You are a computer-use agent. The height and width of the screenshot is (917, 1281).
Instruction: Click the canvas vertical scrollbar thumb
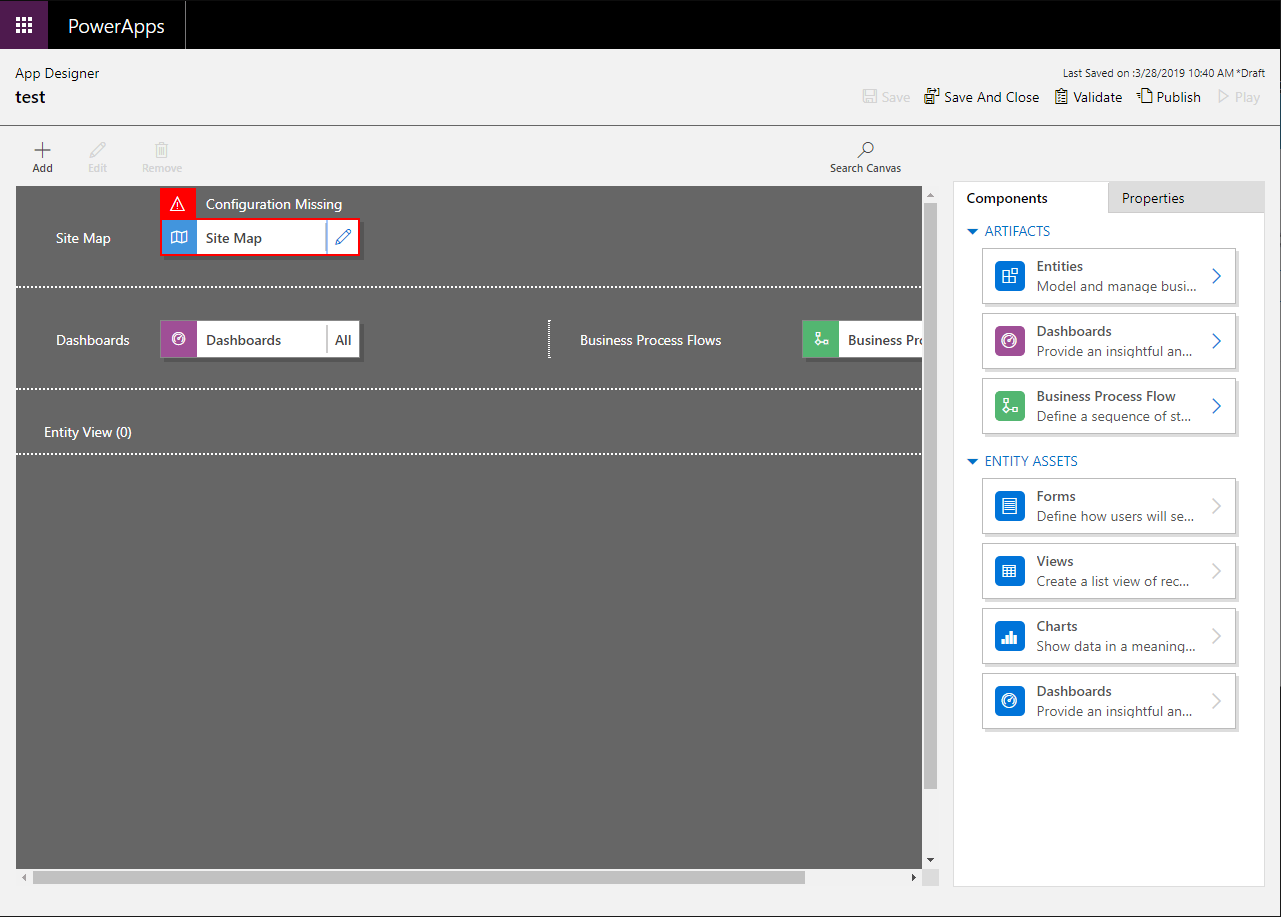(930, 495)
